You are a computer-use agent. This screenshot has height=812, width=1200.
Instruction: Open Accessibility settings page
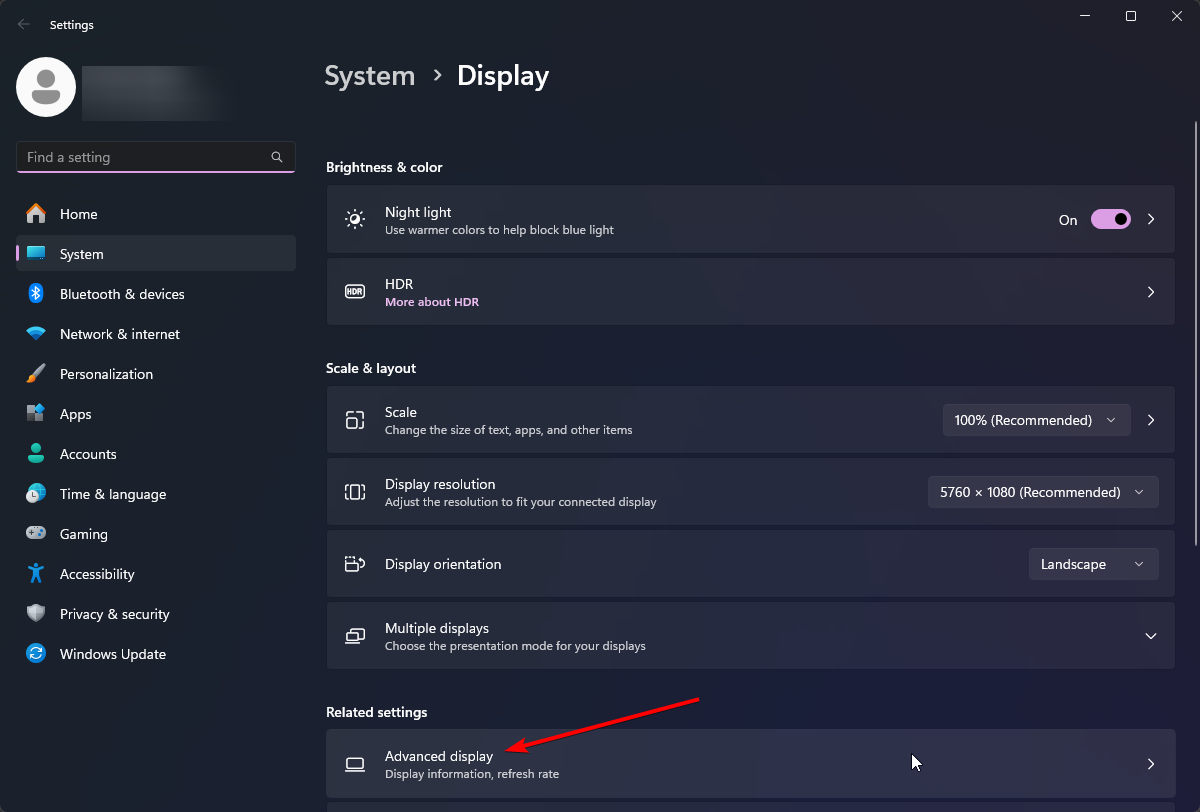coord(156,574)
